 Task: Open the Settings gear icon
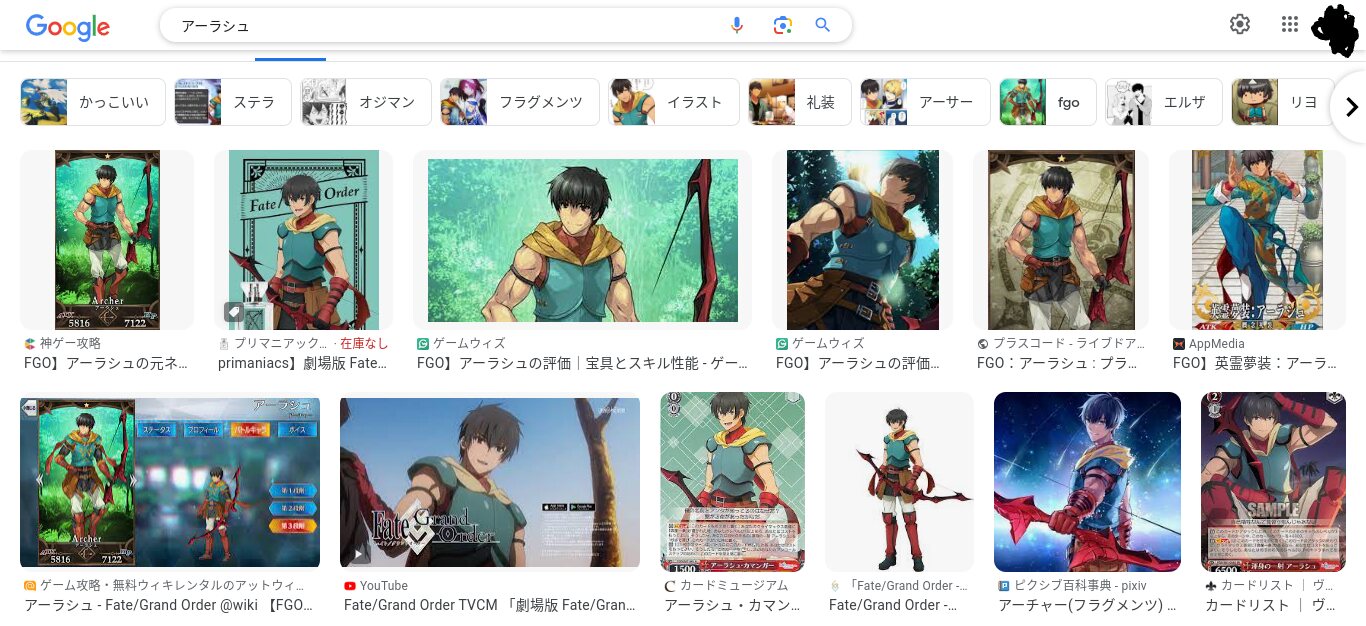coord(1240,25)
